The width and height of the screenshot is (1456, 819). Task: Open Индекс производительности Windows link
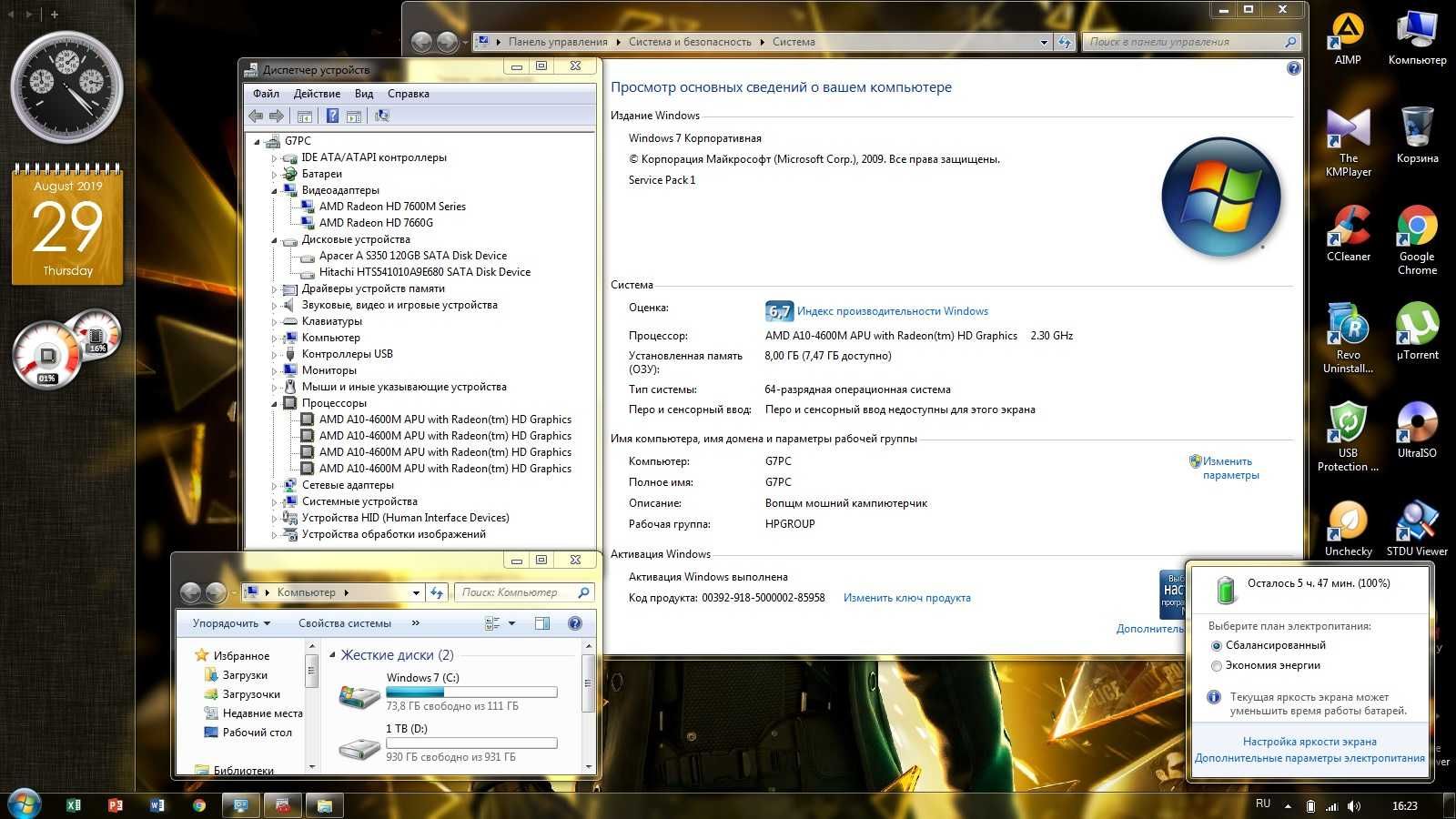[x=893, y=311]
